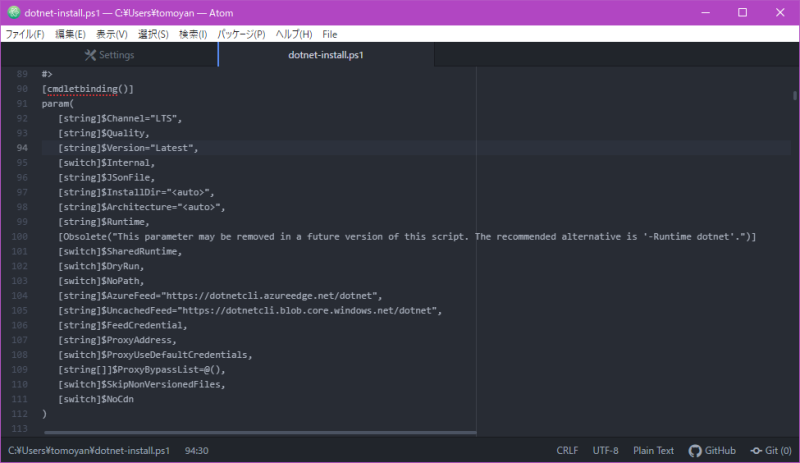Open the File menu

point(330,34)
